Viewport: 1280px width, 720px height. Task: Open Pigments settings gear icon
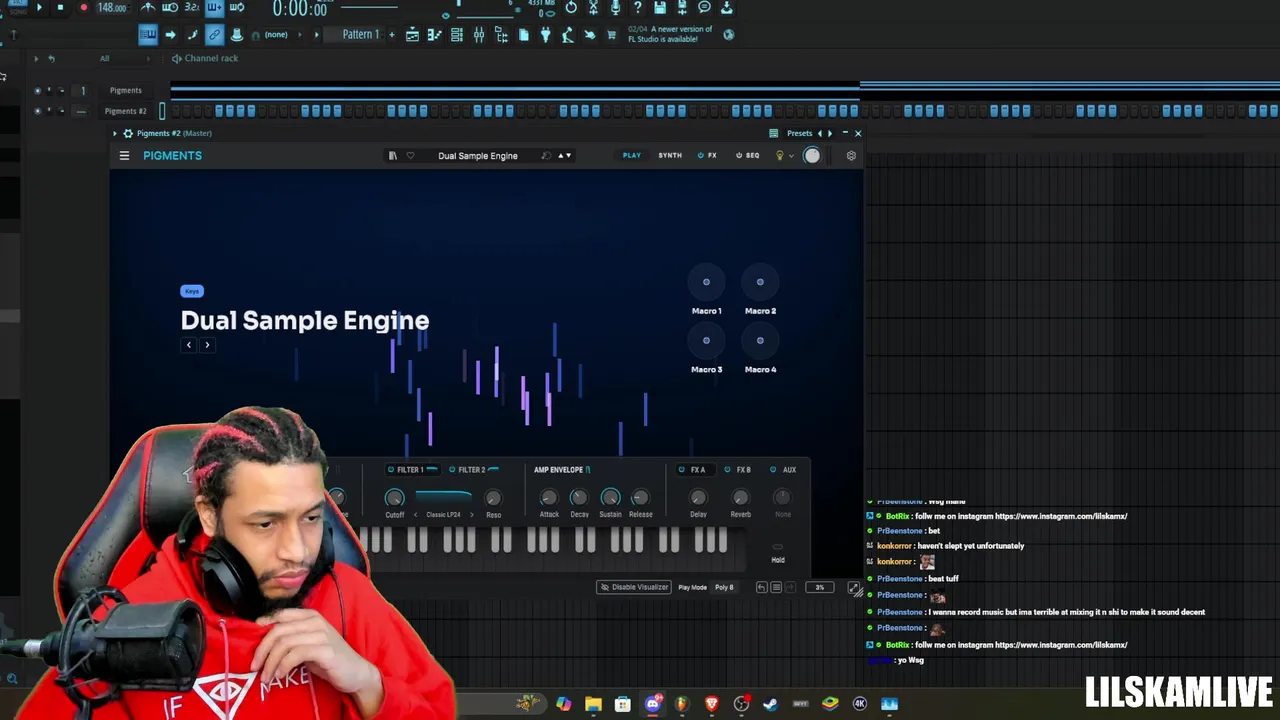[x=851, y=156]
